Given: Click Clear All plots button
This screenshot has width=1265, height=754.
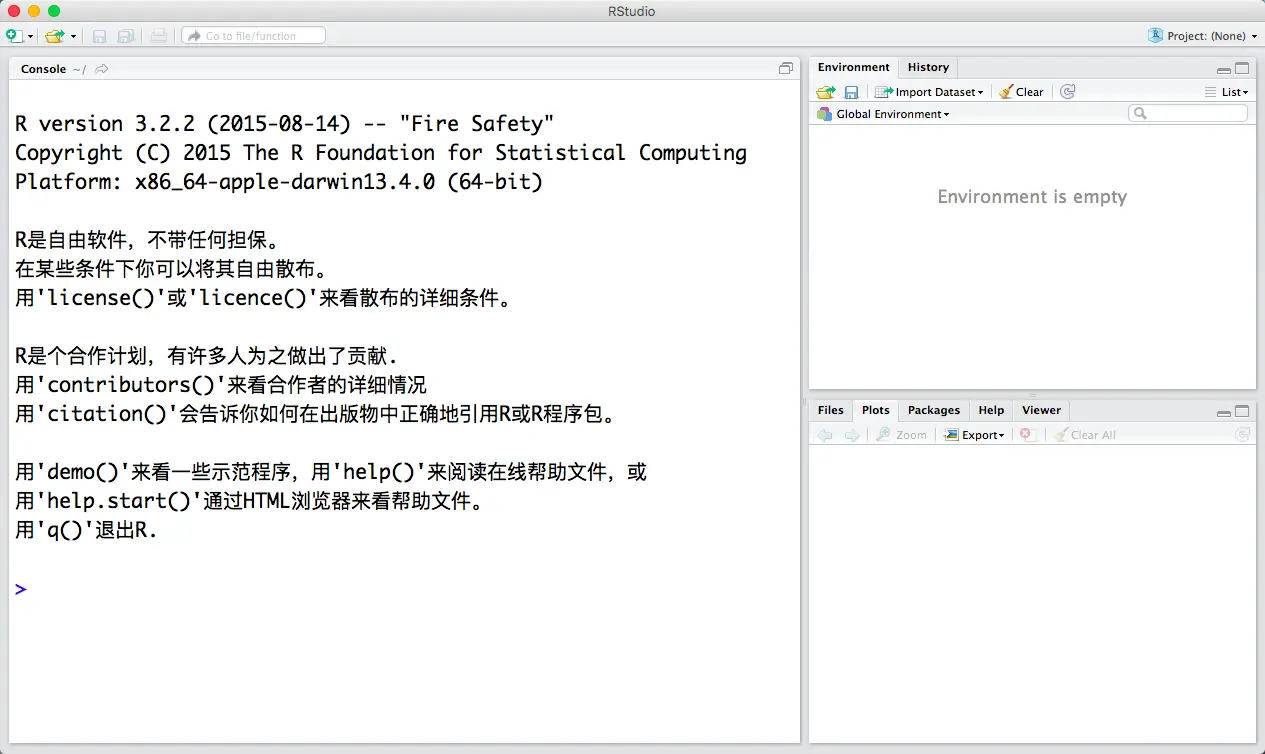Looking at the screenshot, I should click(1085, 435).
